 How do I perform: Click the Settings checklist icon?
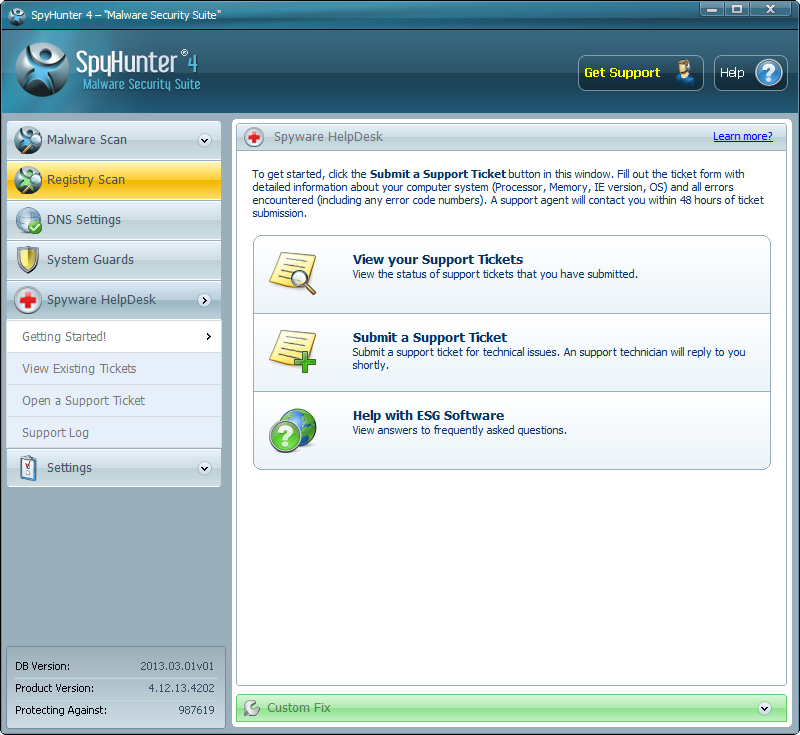(x=28, y=468)
